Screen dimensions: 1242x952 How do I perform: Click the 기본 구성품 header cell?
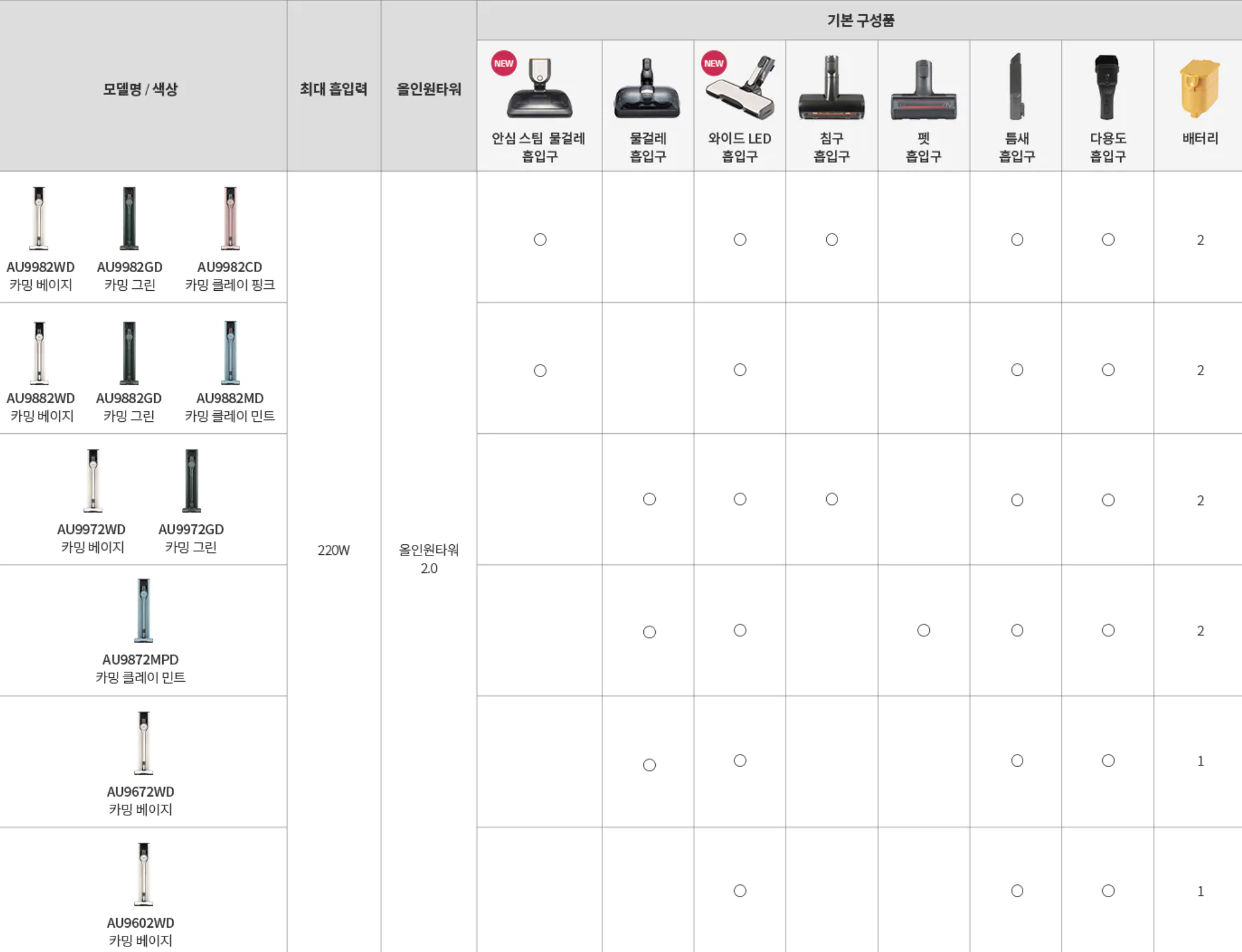[860, 21]
